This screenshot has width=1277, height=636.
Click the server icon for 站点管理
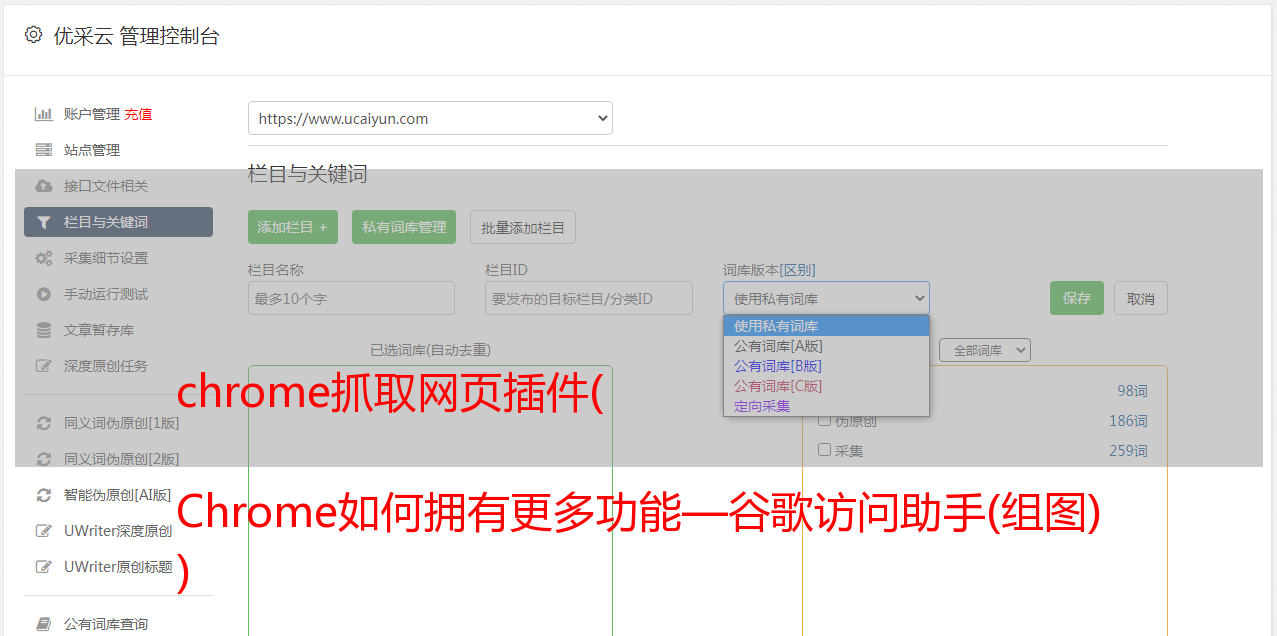tap(43, 150)
